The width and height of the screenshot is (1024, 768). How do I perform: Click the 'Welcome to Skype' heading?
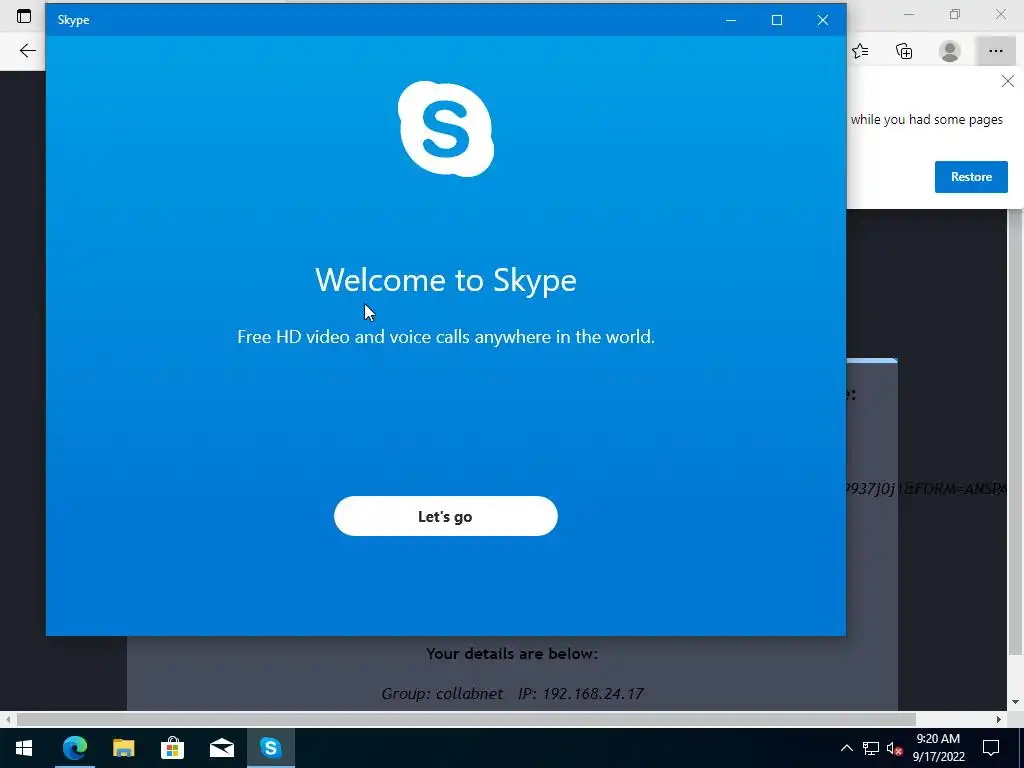pyautogui.click(x=445, y=280)
